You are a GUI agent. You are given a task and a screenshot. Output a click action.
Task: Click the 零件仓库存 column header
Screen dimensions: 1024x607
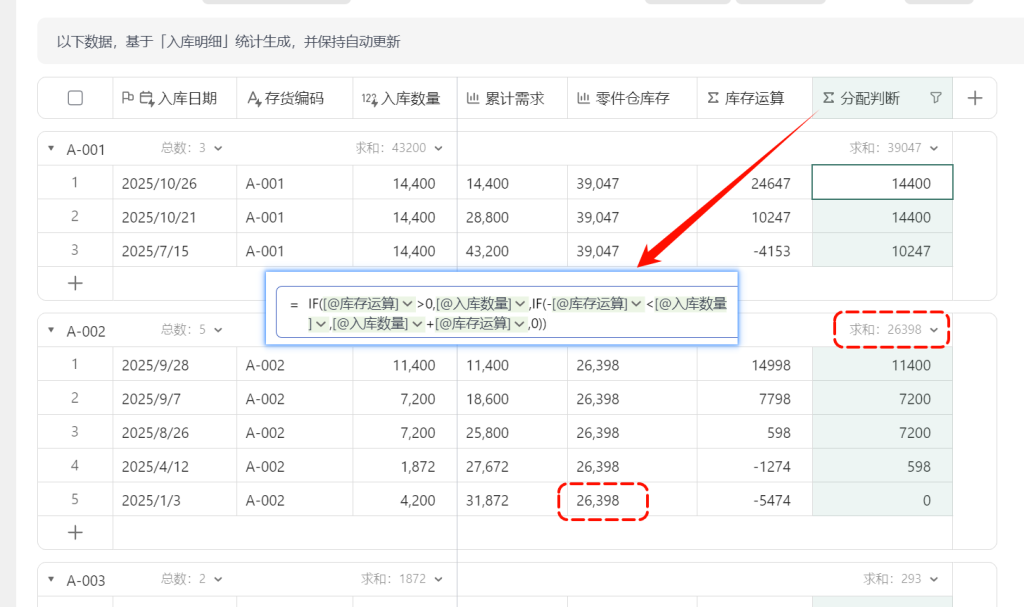coord(632,98)
